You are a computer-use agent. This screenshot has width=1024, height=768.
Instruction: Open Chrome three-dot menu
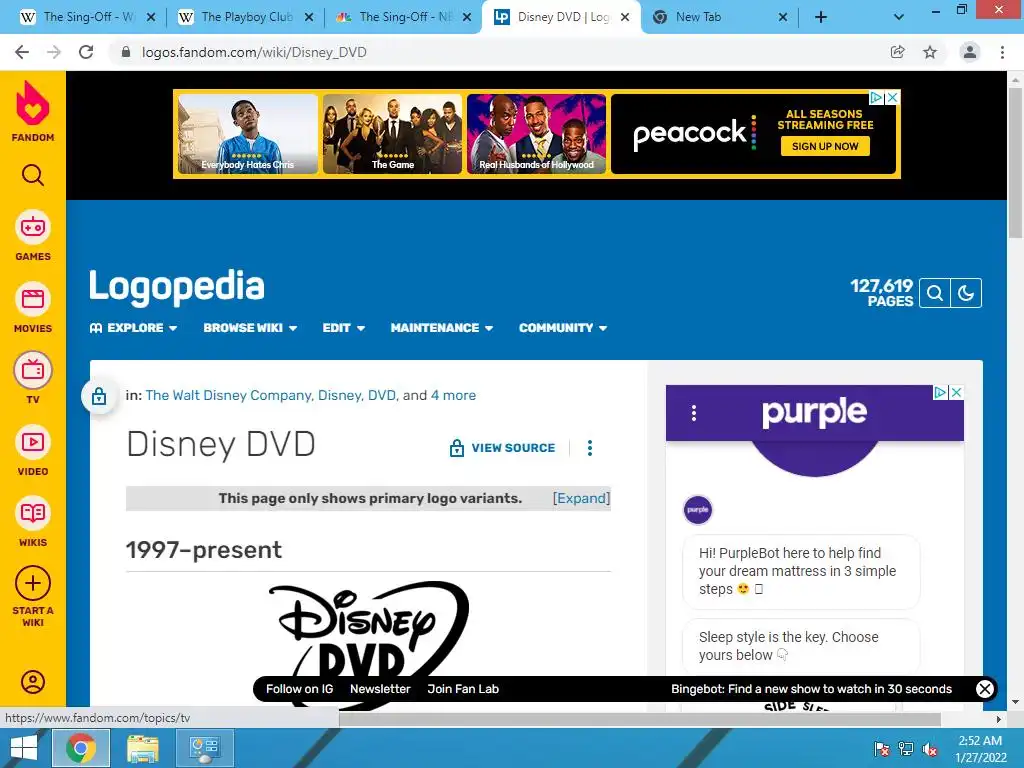(1002, 52)
